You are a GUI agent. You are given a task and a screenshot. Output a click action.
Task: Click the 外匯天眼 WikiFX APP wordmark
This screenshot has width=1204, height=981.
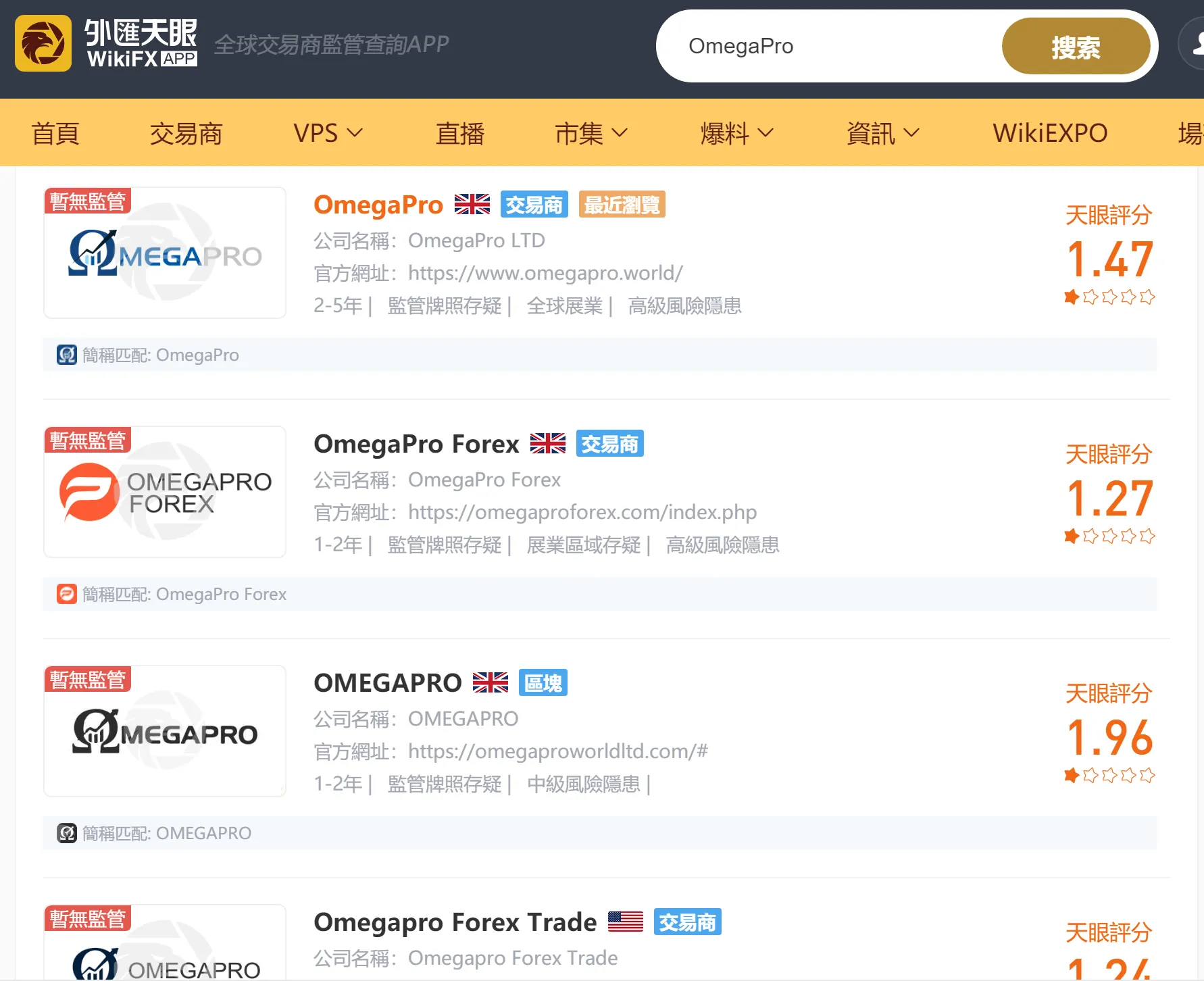coord(141,43)
